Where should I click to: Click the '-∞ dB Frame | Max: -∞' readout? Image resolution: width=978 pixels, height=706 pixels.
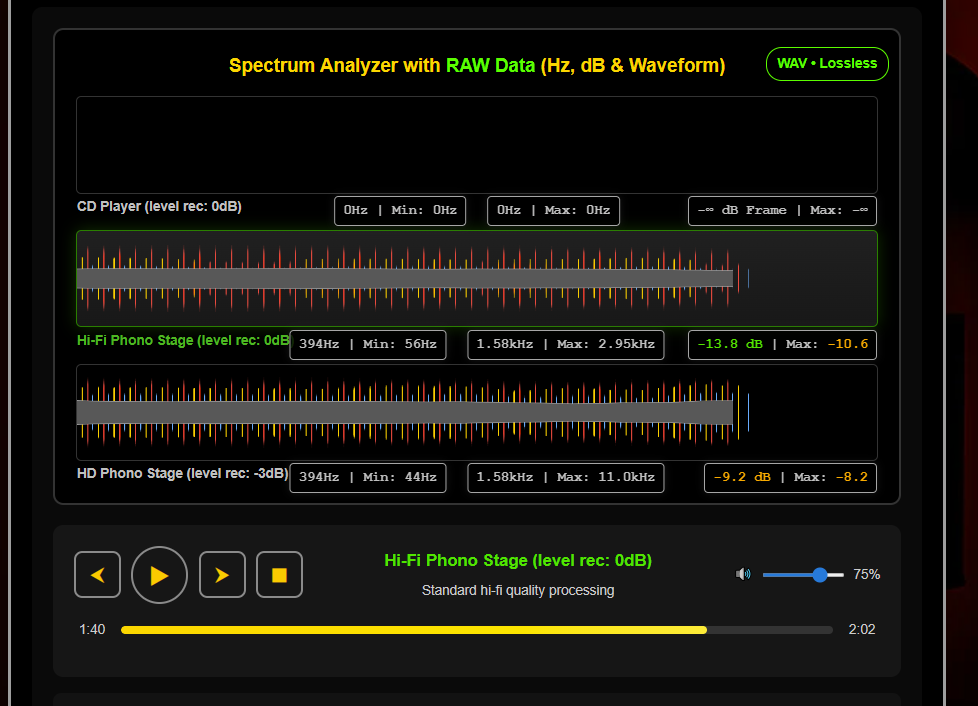coord(782,211)
